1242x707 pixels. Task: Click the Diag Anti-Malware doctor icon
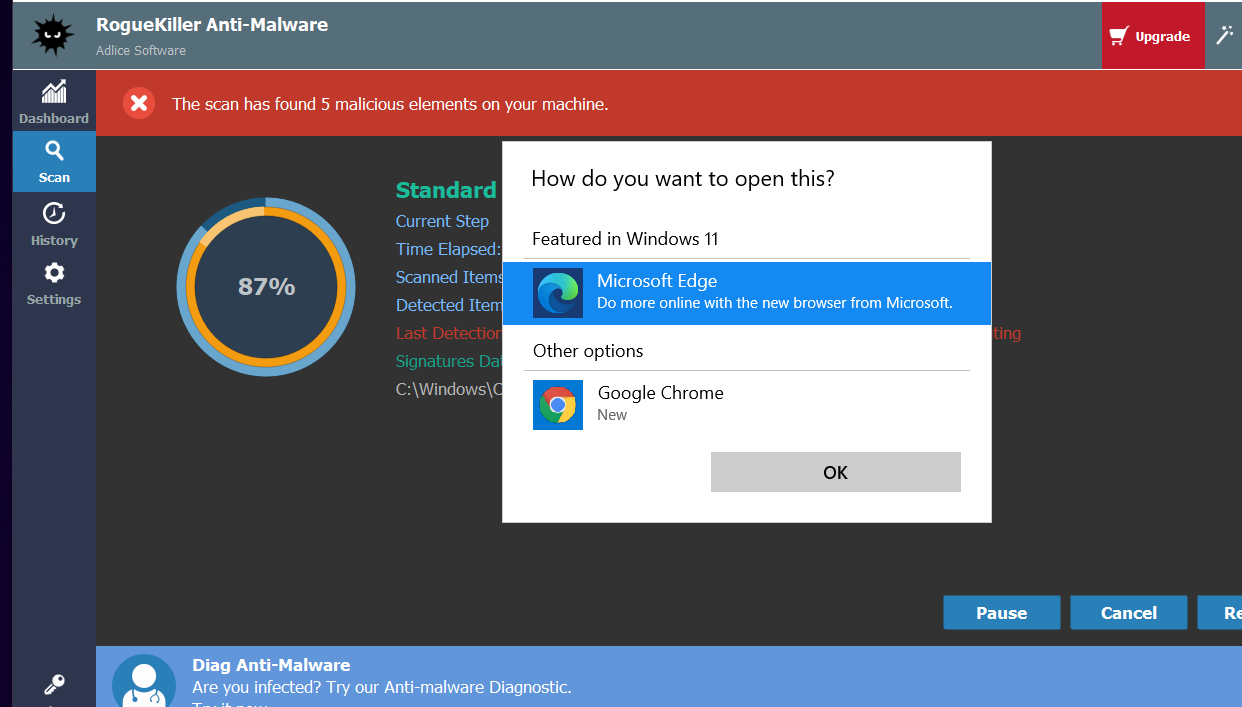144,682
